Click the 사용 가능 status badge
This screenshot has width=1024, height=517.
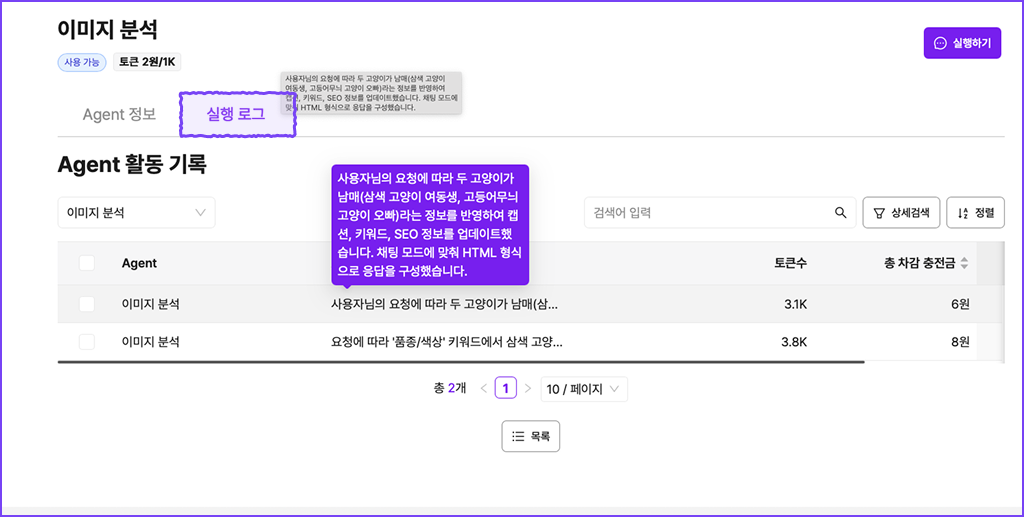[x=82, y=62]
